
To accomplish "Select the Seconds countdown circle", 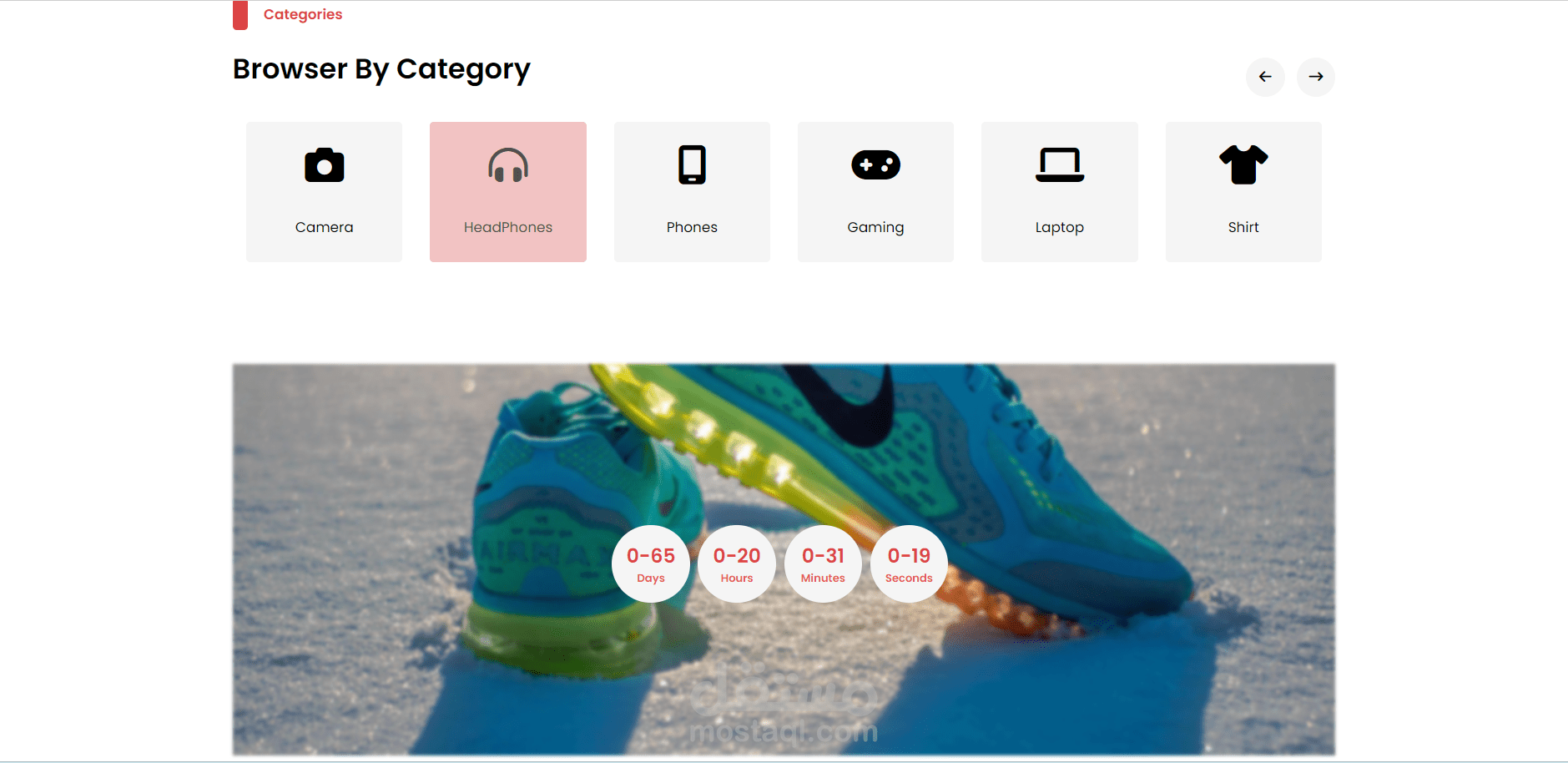I will [x=909, y=563].
